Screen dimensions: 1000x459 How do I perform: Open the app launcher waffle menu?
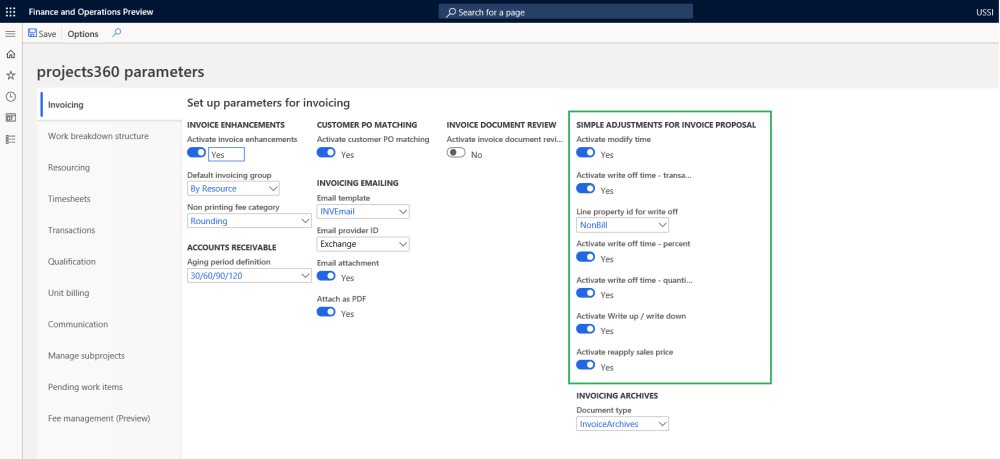pyautogui.click(x=10, y=11)
